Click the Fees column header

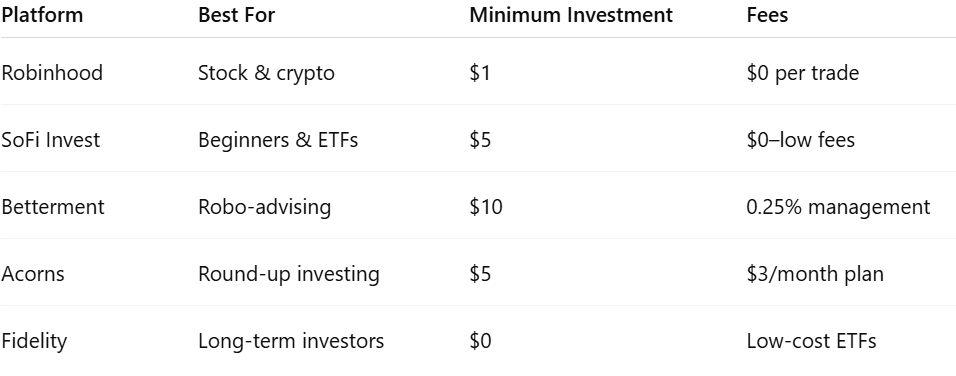[x=767, y=15]
